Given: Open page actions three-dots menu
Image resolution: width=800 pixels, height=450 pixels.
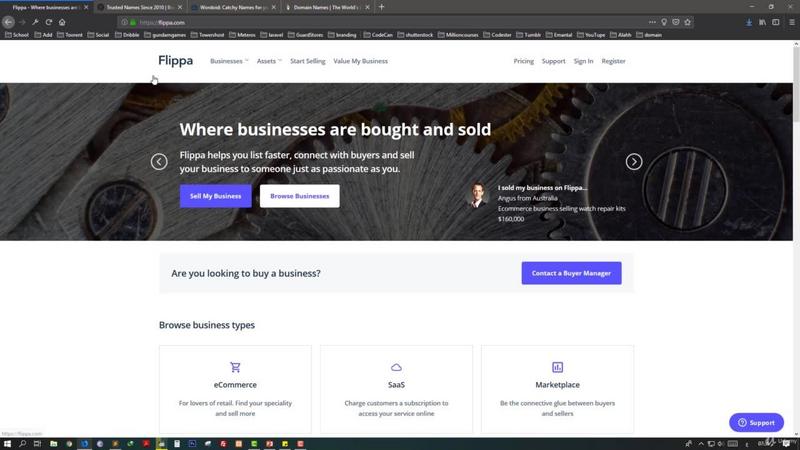Looking at the screenshot, I should click(652, 22).
